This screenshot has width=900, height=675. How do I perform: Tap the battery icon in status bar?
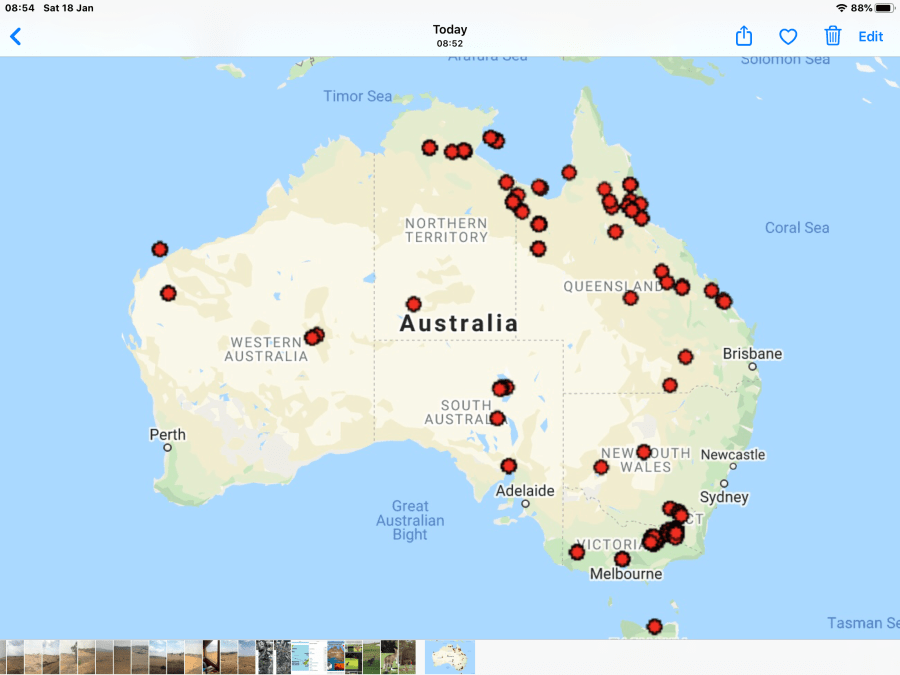[883, 8]
